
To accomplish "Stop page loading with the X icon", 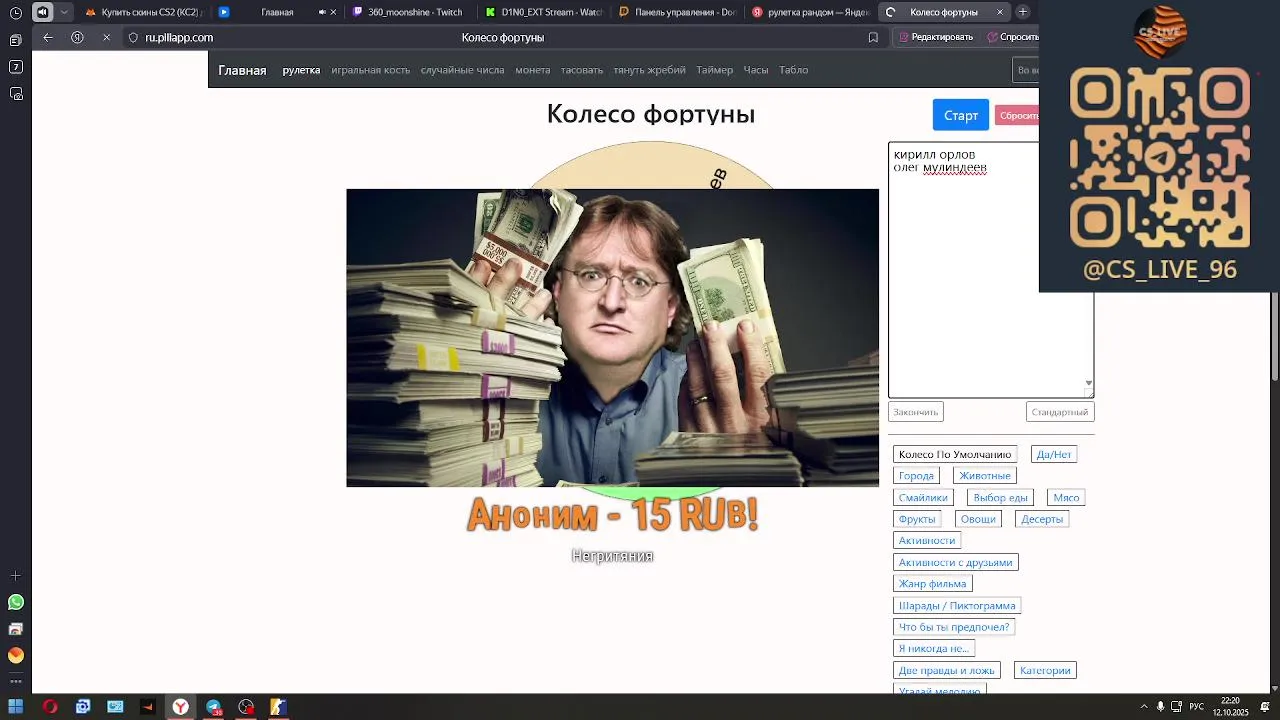I will [106, 37].
